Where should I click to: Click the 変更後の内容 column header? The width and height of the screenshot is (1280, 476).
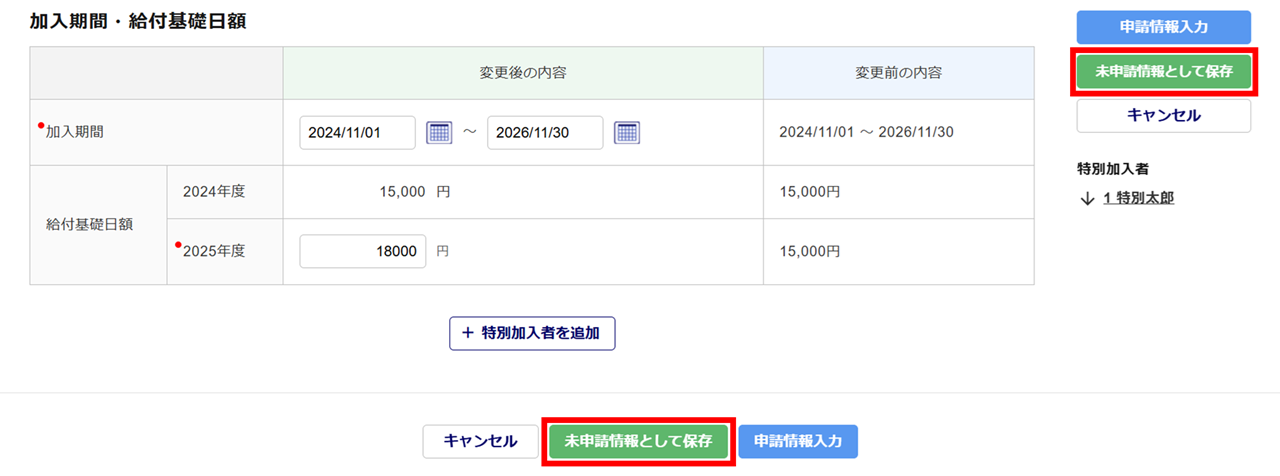tap(523, 73)
